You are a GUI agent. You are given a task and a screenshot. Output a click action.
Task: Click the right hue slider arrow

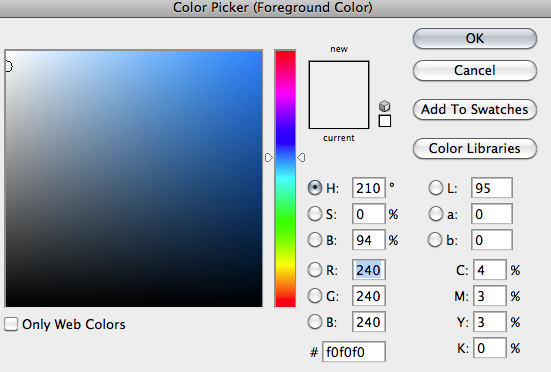pyautogui.click(x=301, y=157)
